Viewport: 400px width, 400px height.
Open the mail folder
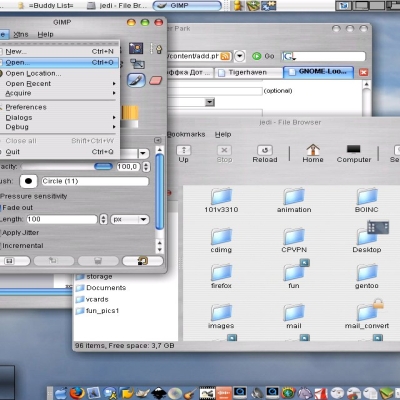coord(294,316)
